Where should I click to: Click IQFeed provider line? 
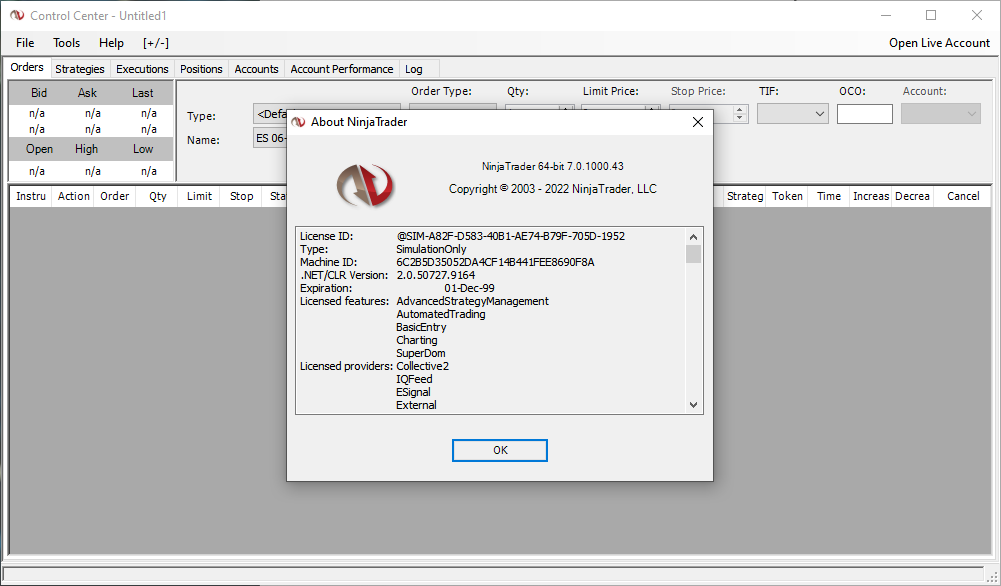tap(414, 379)
